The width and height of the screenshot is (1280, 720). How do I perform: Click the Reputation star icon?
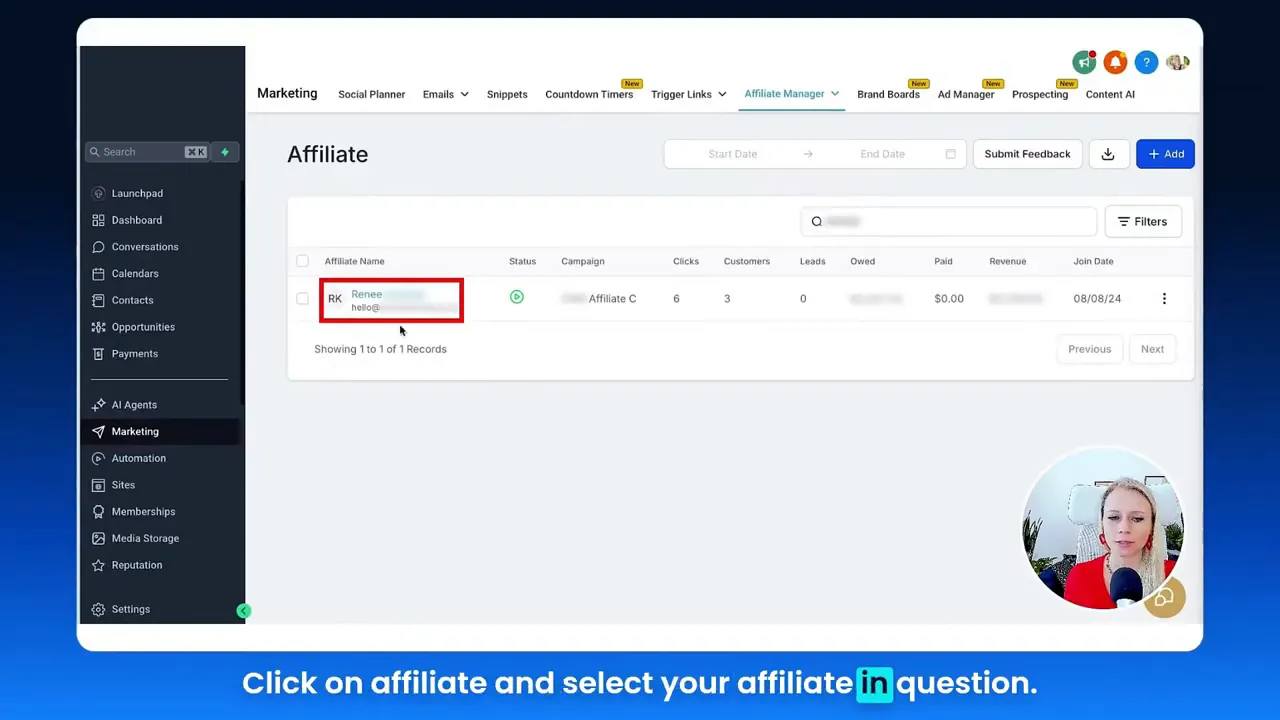pyautogui.click(x=98, y=565)
